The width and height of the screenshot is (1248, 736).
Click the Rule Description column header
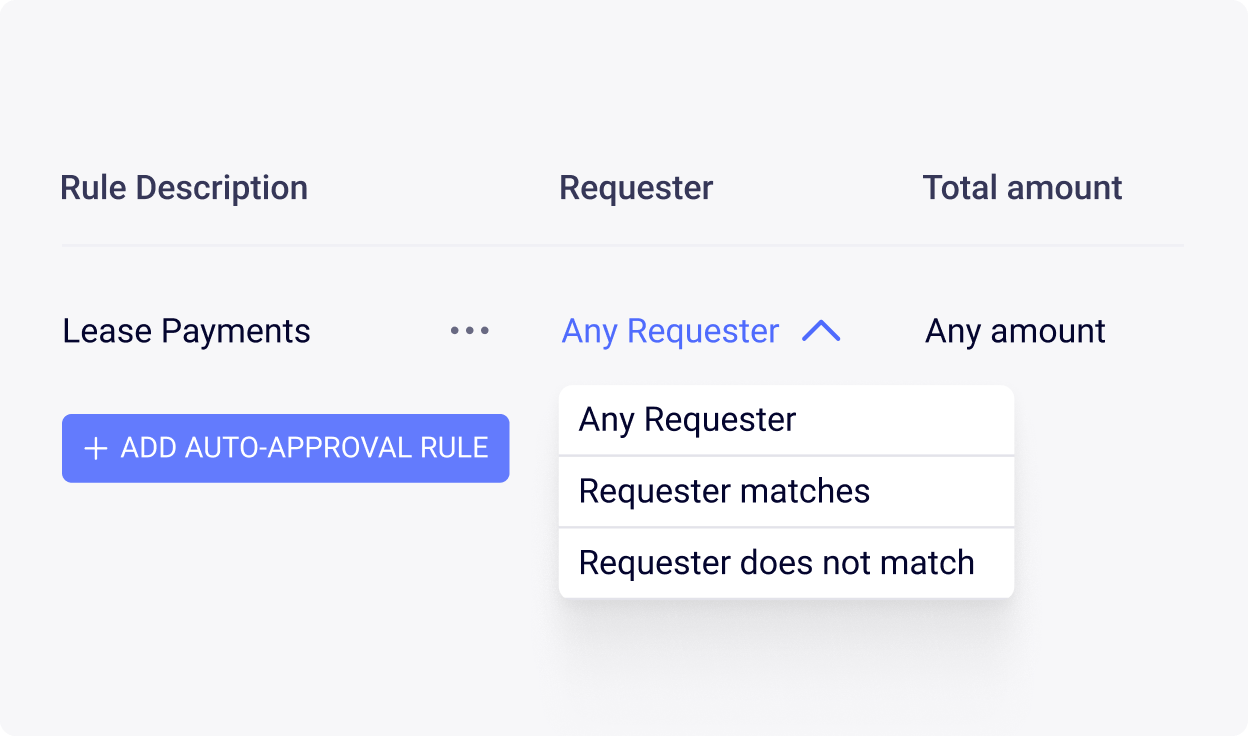click(x=184, y=187)
